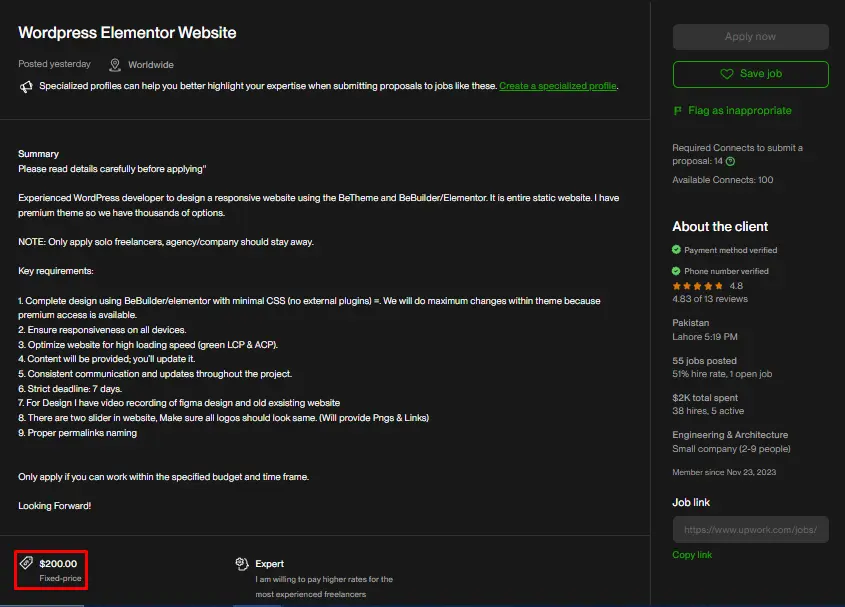845x607 pixels.
Task: Click the Expert level head icon
Action: coord(242,564)
